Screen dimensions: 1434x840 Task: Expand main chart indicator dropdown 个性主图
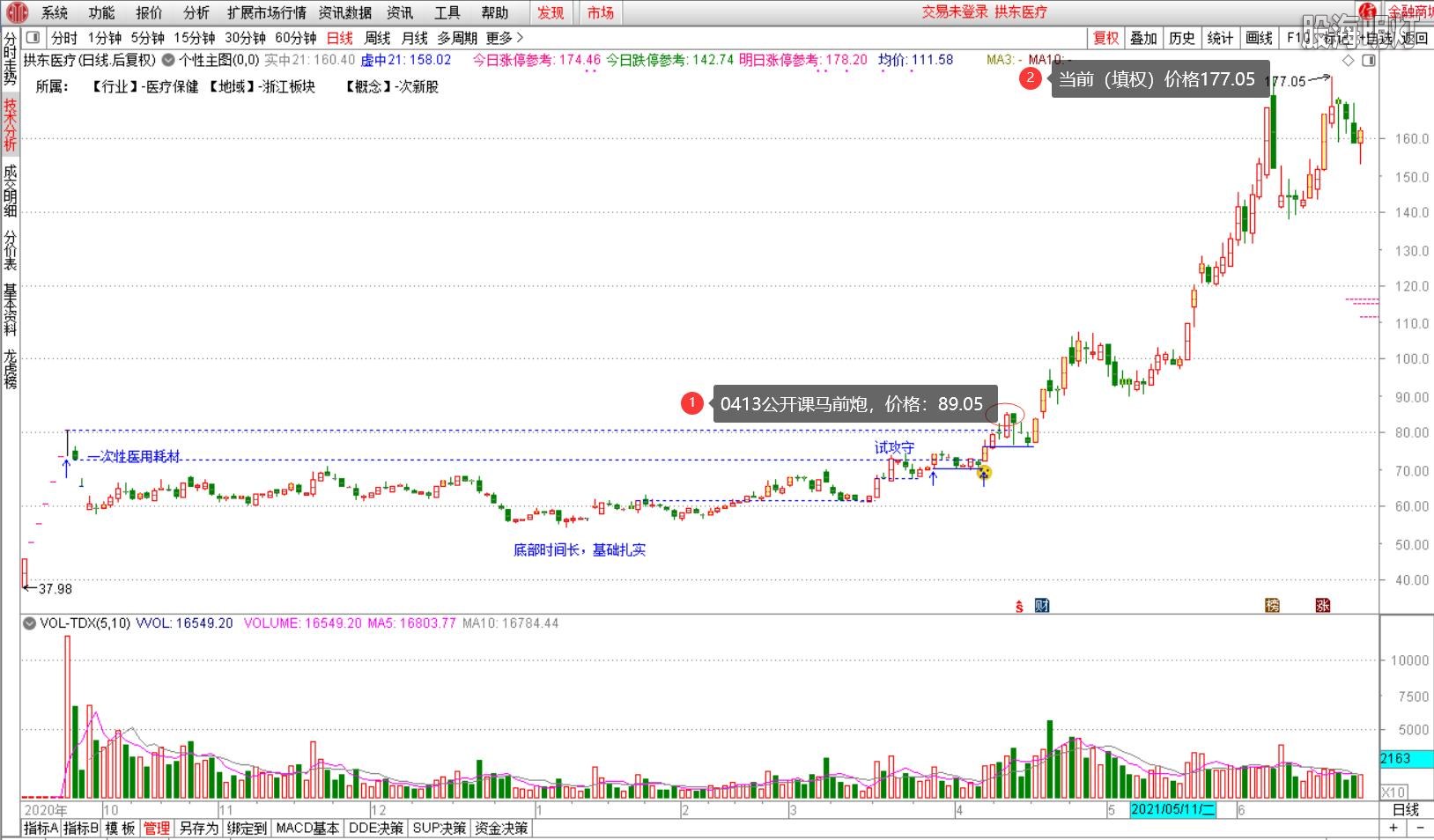pos(170,61)
